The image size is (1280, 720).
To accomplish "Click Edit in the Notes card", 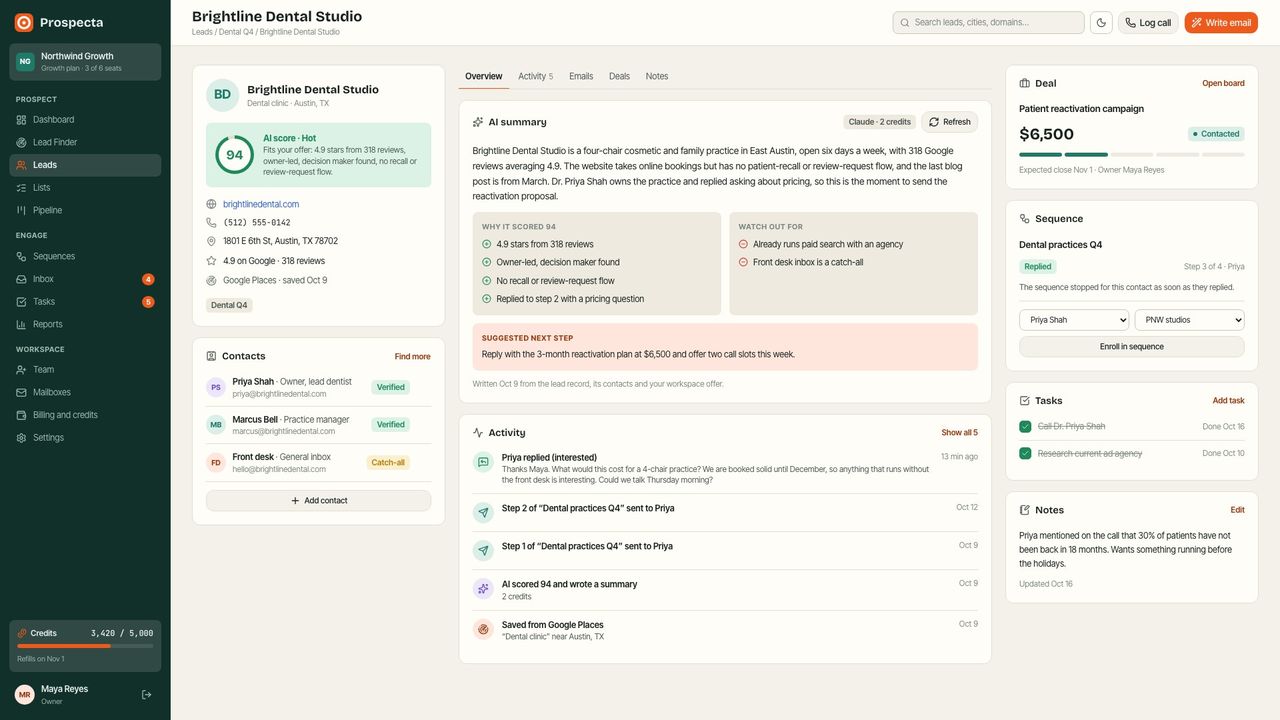I will click(x=1238, y=510).
